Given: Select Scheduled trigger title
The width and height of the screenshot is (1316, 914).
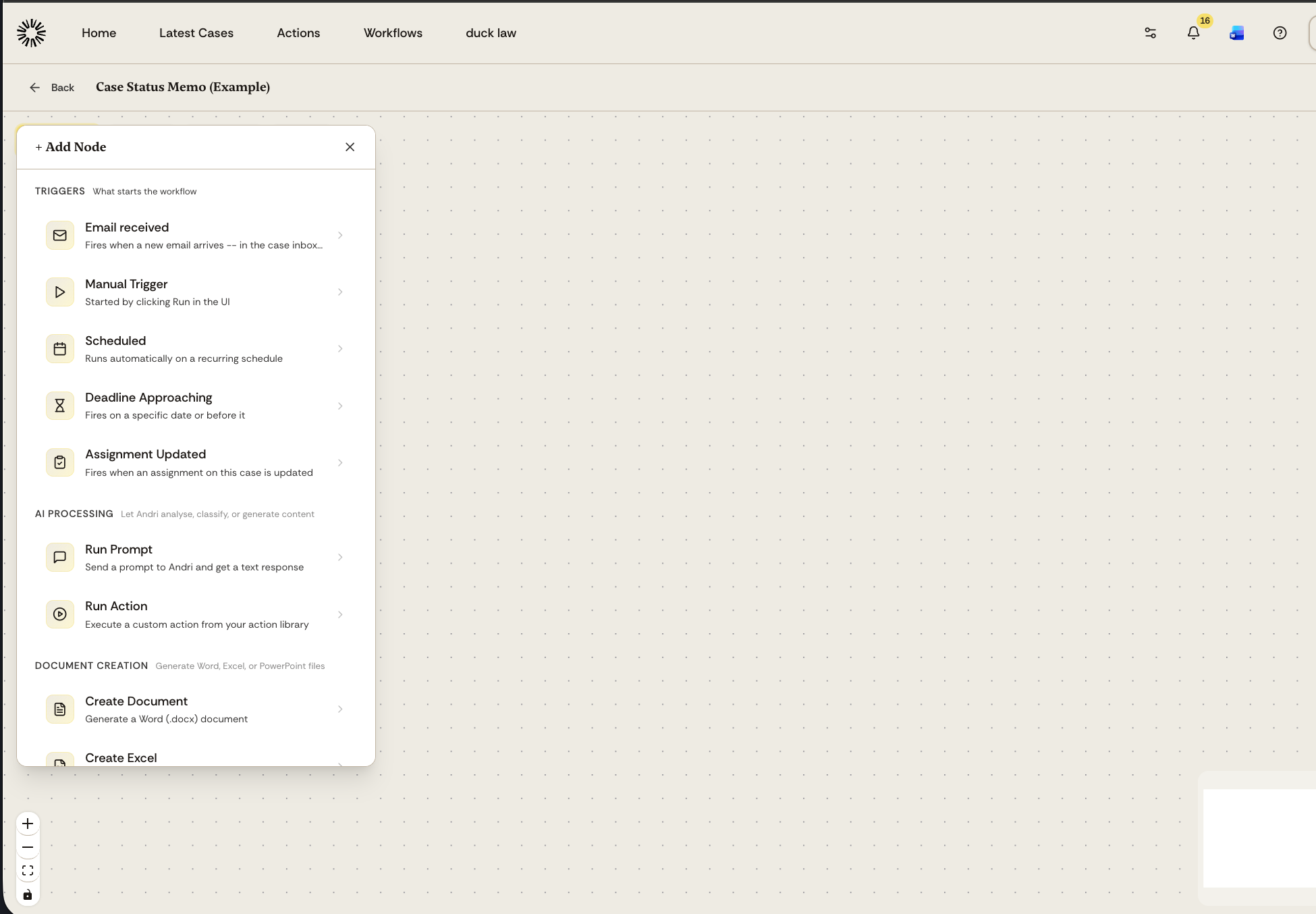Looking at the screenshot, I should 115,341.
